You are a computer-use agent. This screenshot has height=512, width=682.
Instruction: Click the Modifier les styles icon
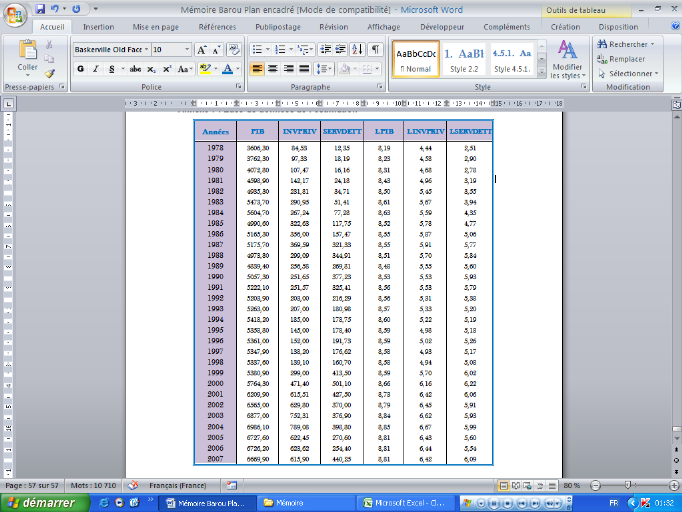(x=567, y=58)
